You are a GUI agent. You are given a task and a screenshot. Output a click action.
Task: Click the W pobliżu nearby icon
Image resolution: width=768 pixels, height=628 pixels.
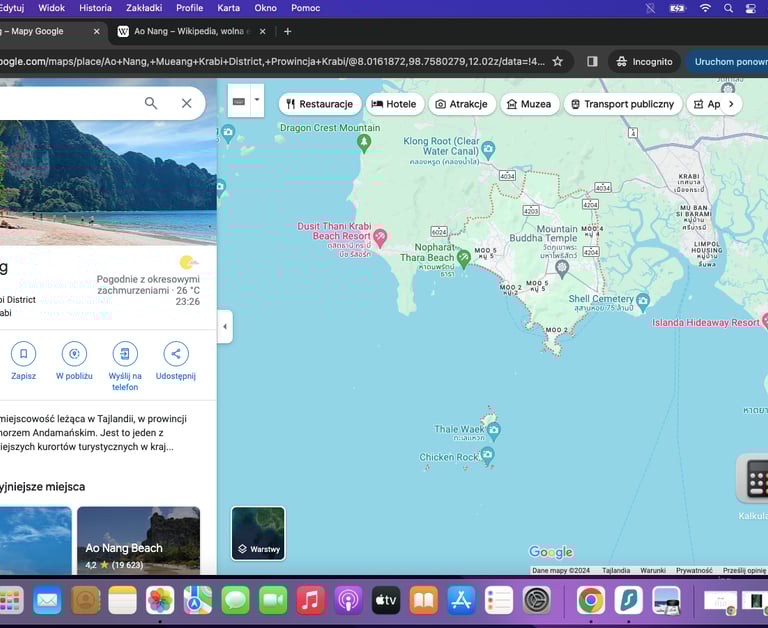(x=74, y=353)
